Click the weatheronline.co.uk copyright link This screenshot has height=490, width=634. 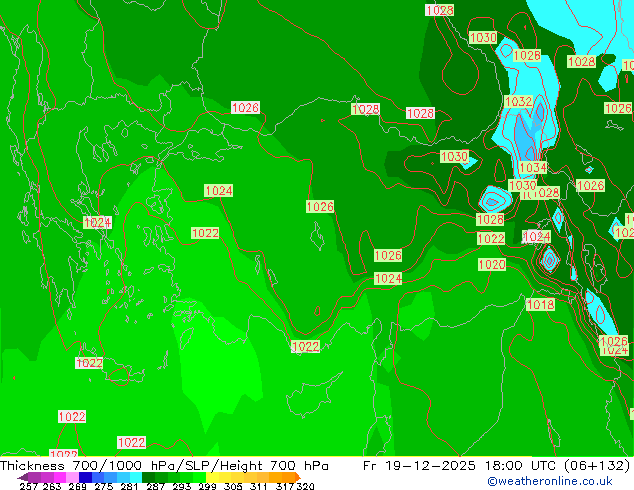550,481
